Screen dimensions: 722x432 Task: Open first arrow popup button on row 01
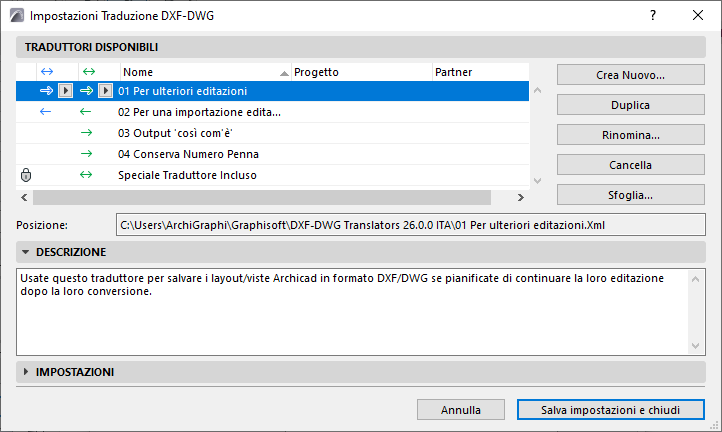pyautogui.click(x=64, y=91)
